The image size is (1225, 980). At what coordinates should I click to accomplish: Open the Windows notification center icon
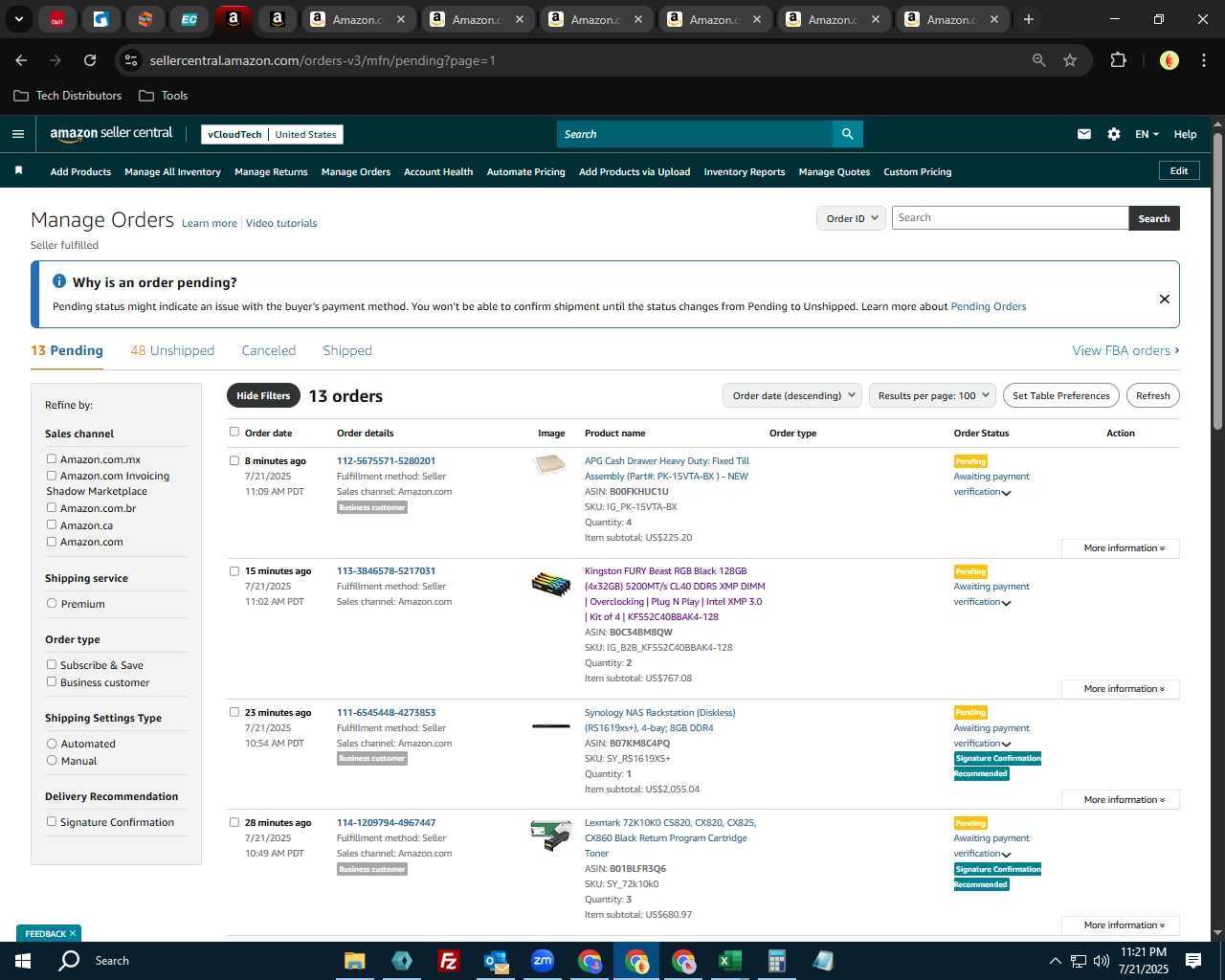click(1193, 961)
